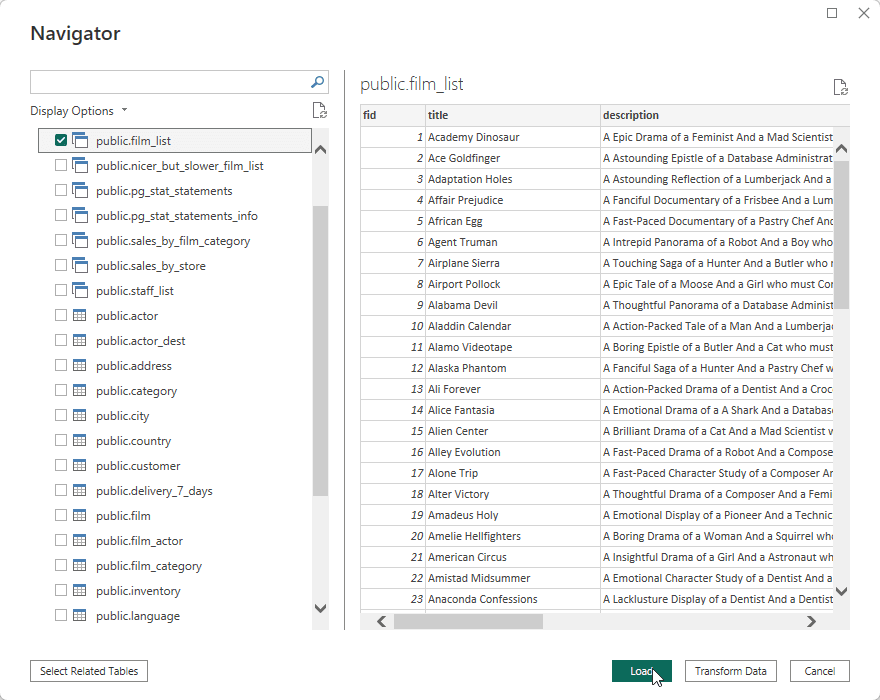This screenshot has height=700, width=880.
Task: Check the public.film_category checkbox
Action: (61, 565)
